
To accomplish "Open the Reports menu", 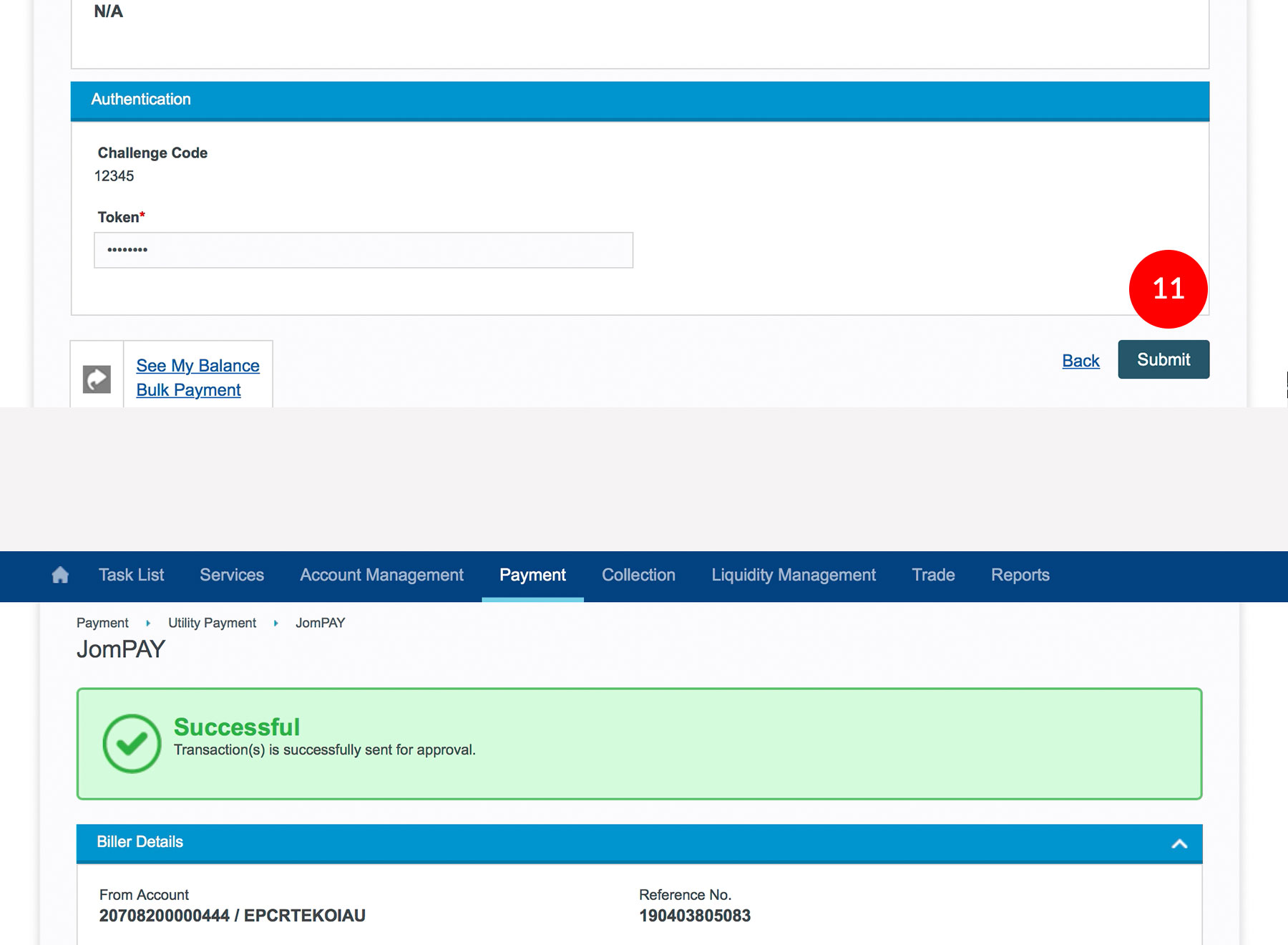I will pyautogui.click(x=1020, y=575).
